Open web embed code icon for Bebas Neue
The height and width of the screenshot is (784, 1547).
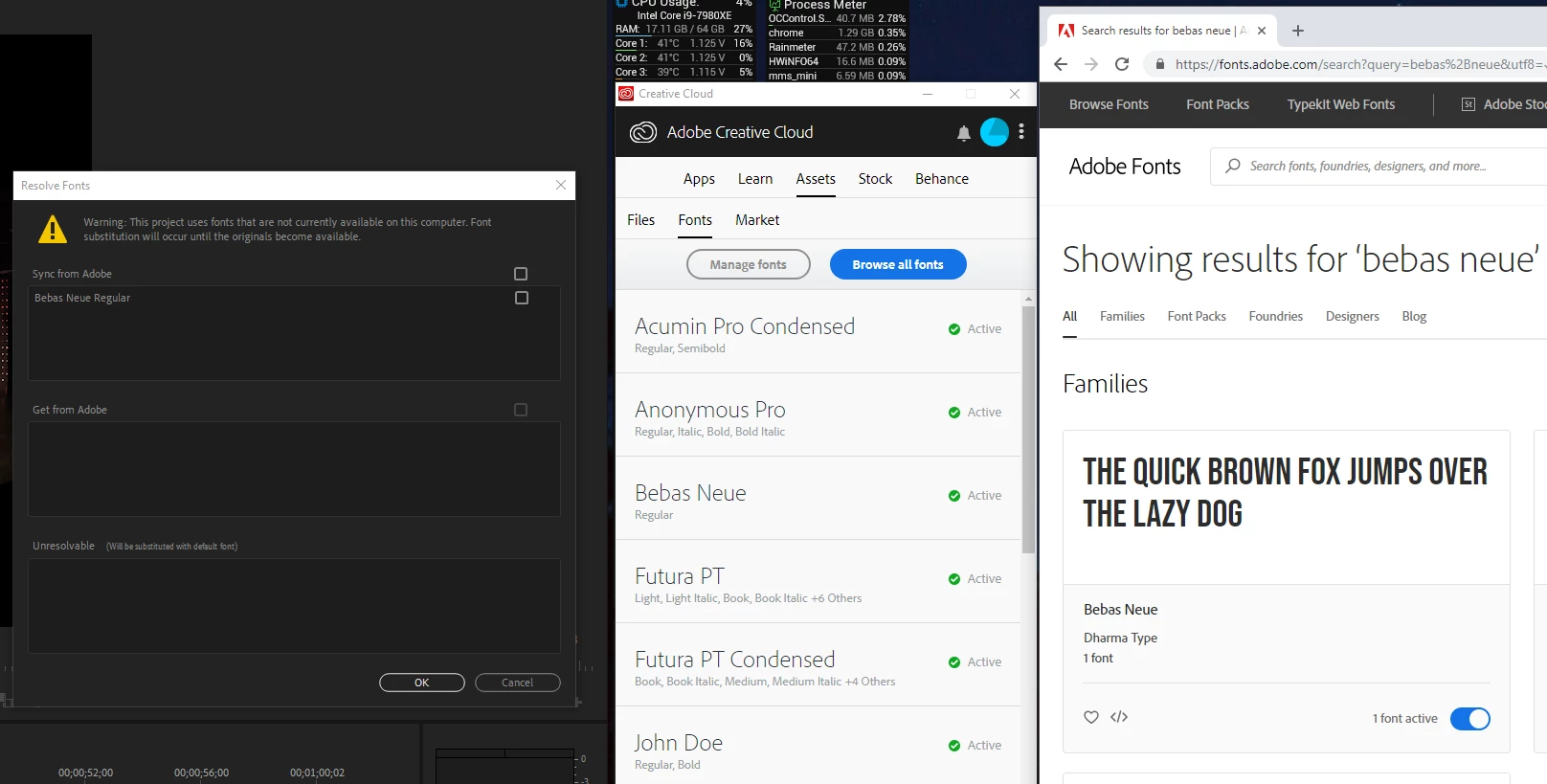coord(1119,717)
